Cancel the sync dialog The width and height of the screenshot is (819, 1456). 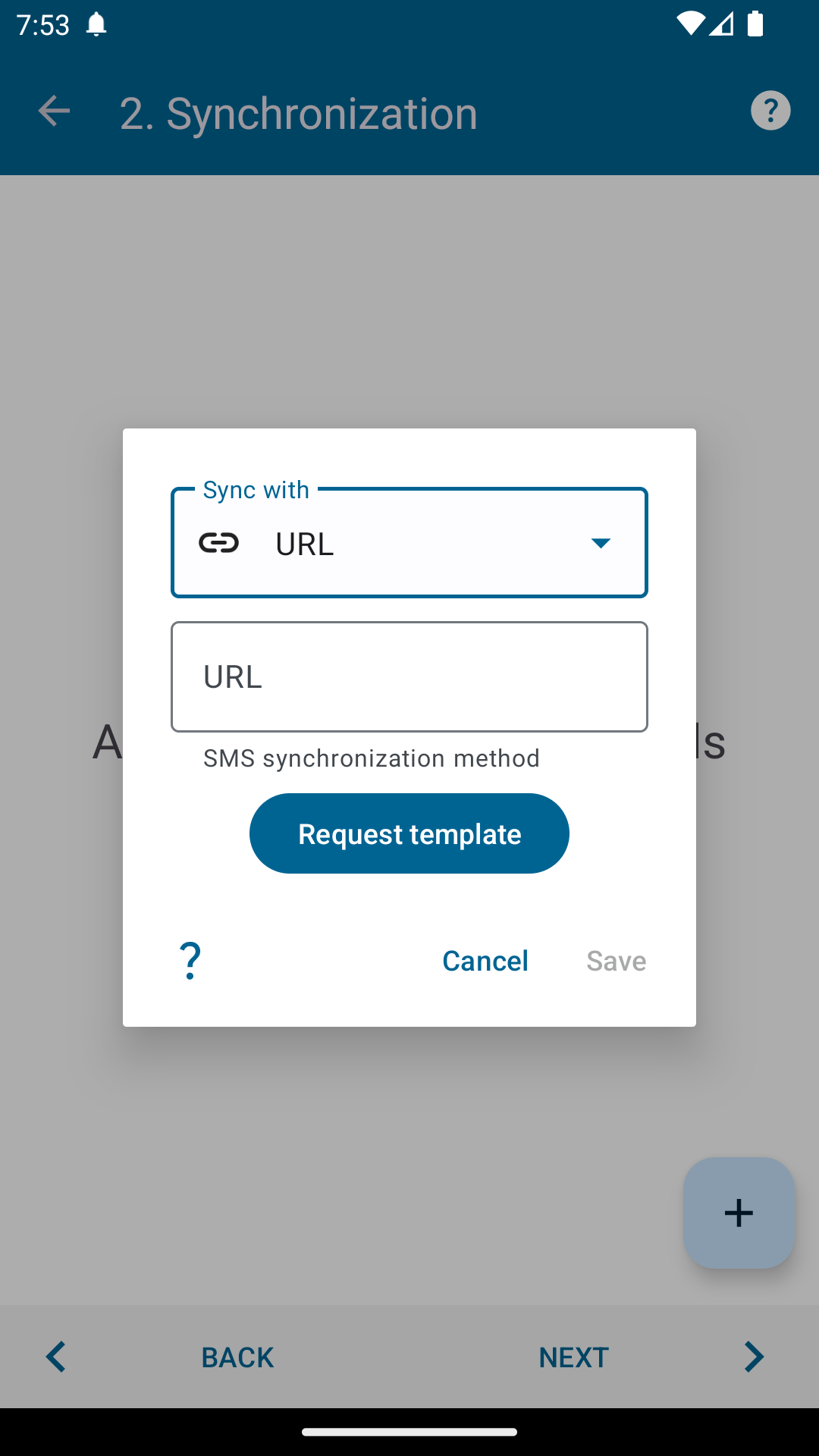[485, 961]
